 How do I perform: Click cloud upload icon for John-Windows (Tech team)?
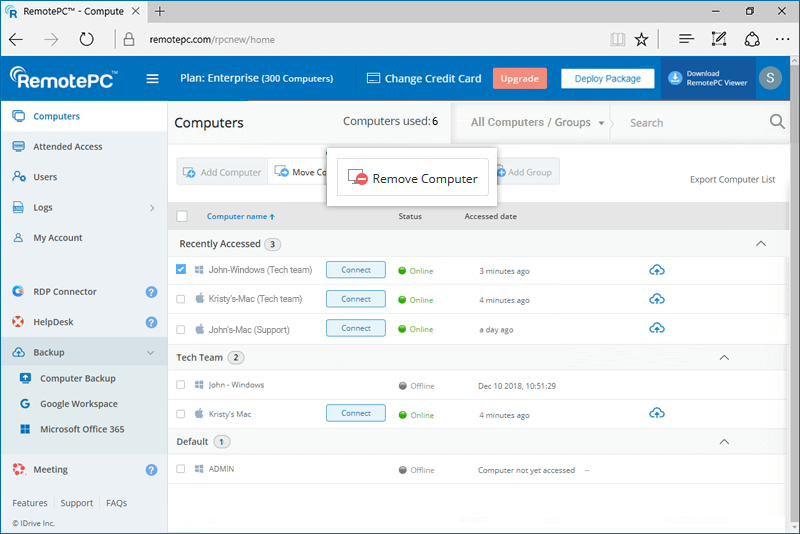point(657,270)
